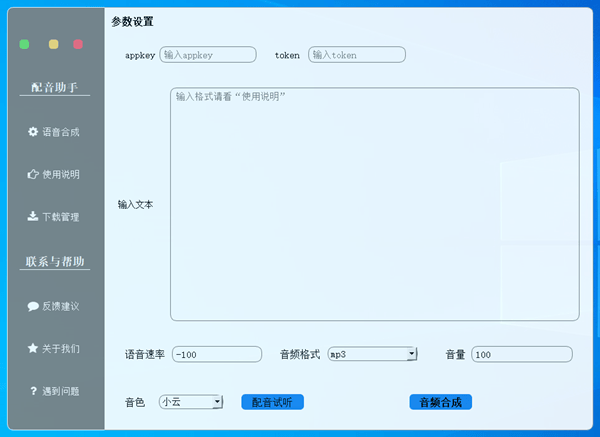Image resolution: width=600 pixels, height=437 pixels.
Task: Open the 语音合成 sidebar item
Action: click(x=54, y=132)
